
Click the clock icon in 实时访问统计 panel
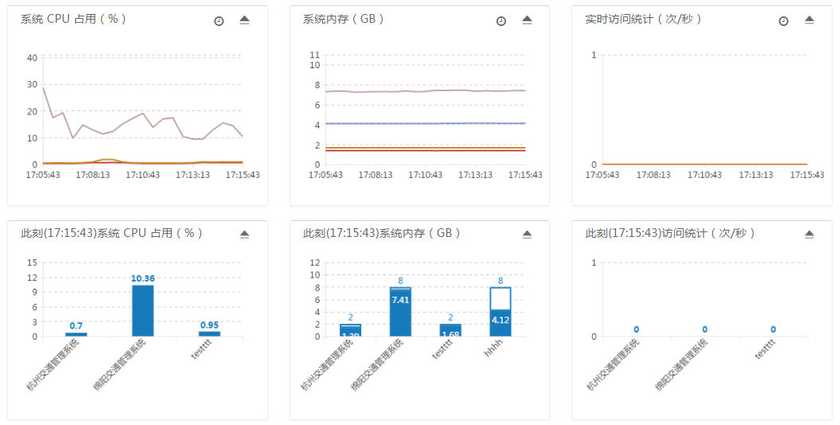pyautogui.click(x=784, y=21)
